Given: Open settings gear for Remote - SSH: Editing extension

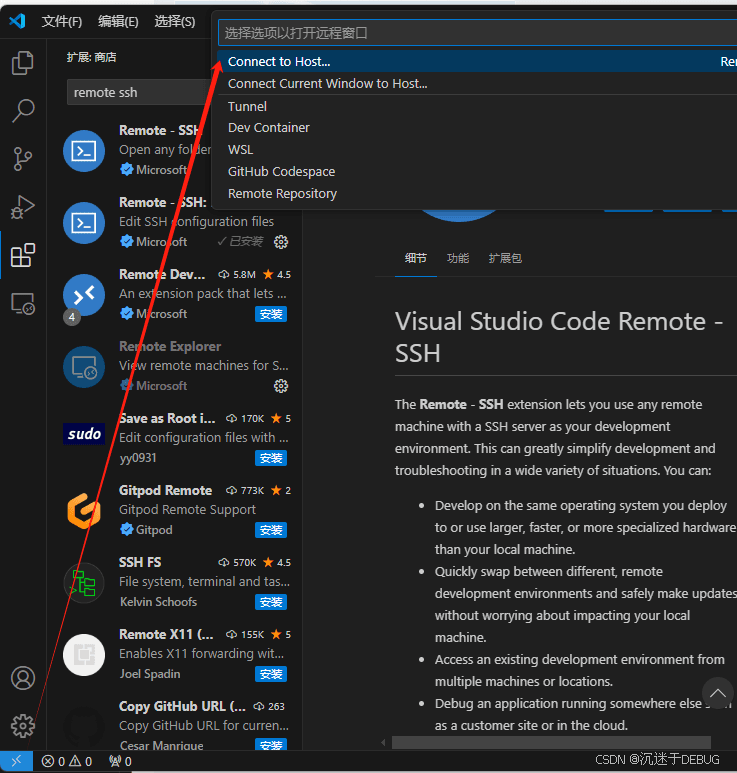Looking at the screenshot, I should [x=281, y=242].
